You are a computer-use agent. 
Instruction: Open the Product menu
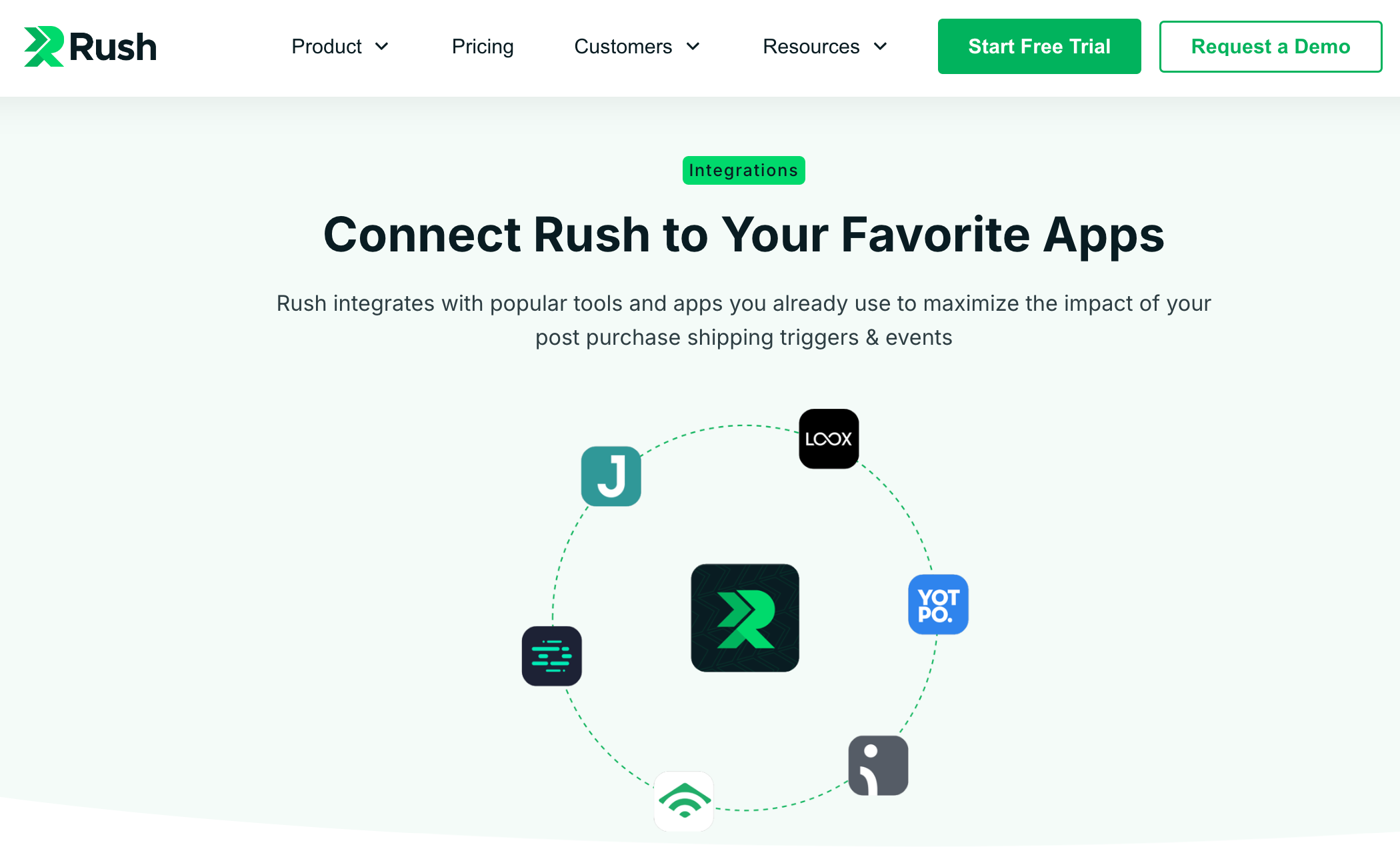pyautogui.click(x=327, y=47)
